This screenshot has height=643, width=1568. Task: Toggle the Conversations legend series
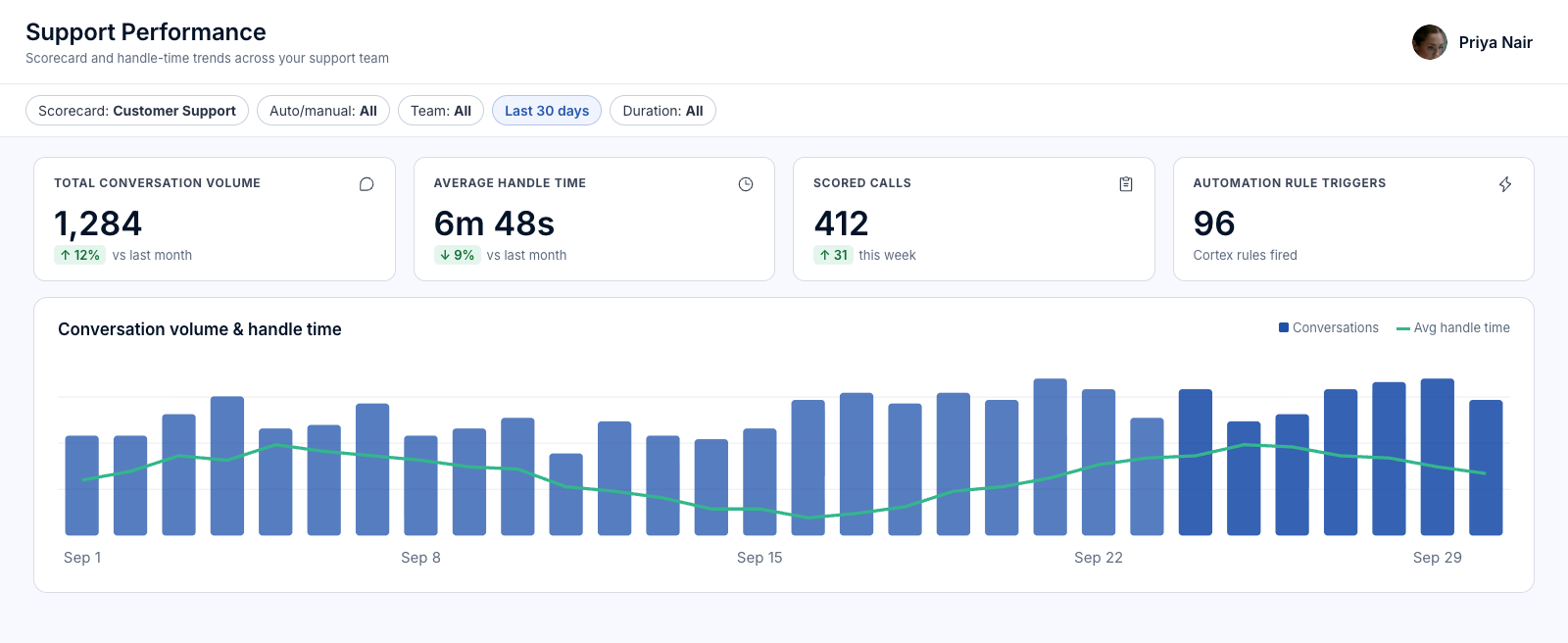[1329, 327]
